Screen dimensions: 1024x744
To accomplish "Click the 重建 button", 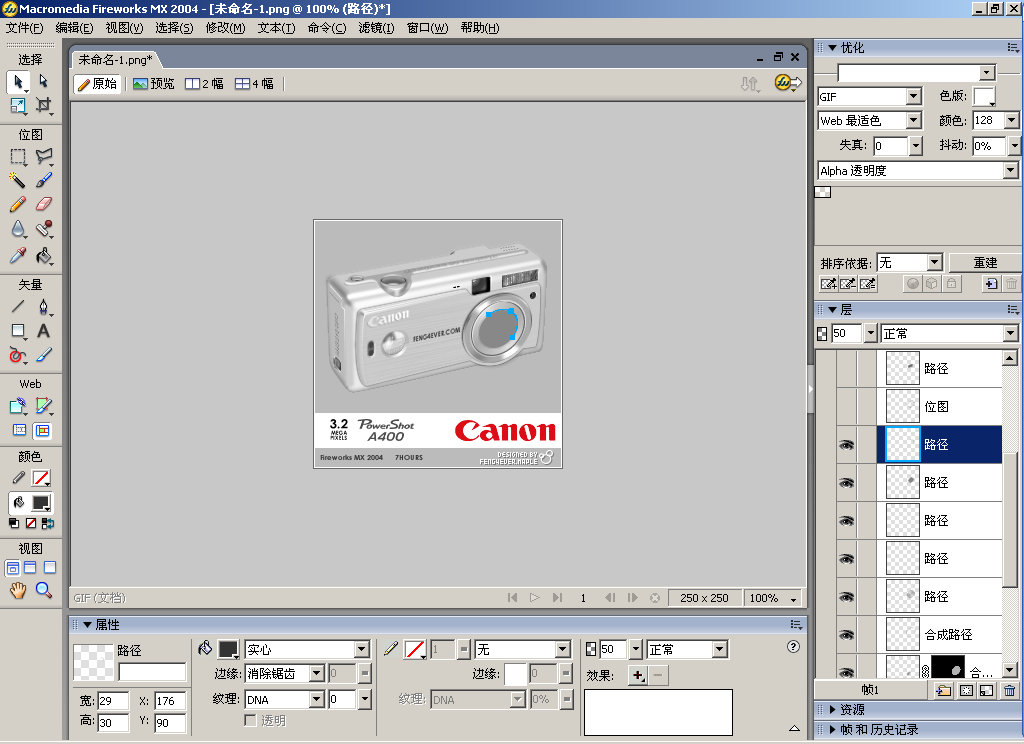I will [985, 263].
